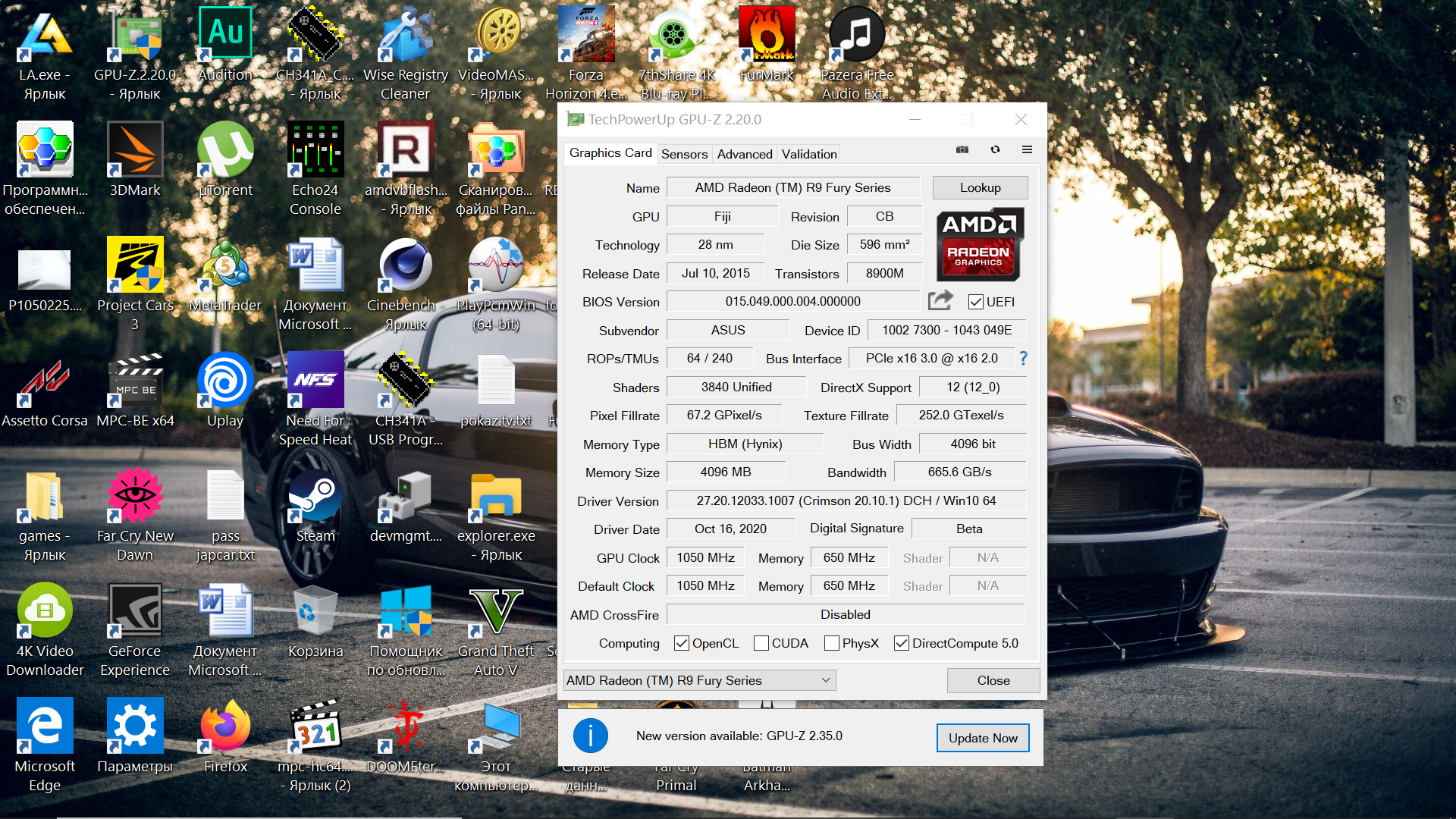Click the Driver Version text field

[846, 500]
